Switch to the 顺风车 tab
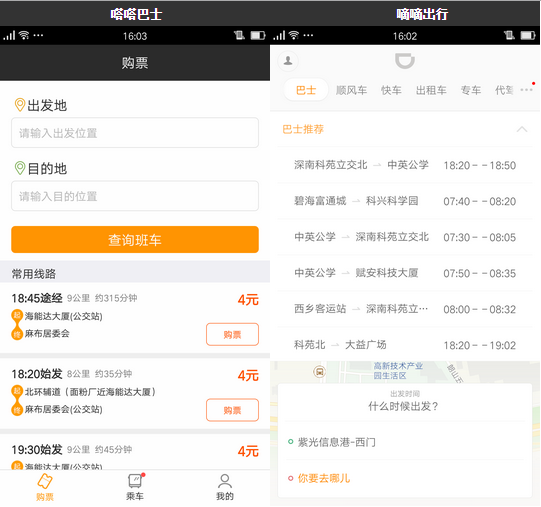The image size is (541, 507). click(x=351, y=90)
